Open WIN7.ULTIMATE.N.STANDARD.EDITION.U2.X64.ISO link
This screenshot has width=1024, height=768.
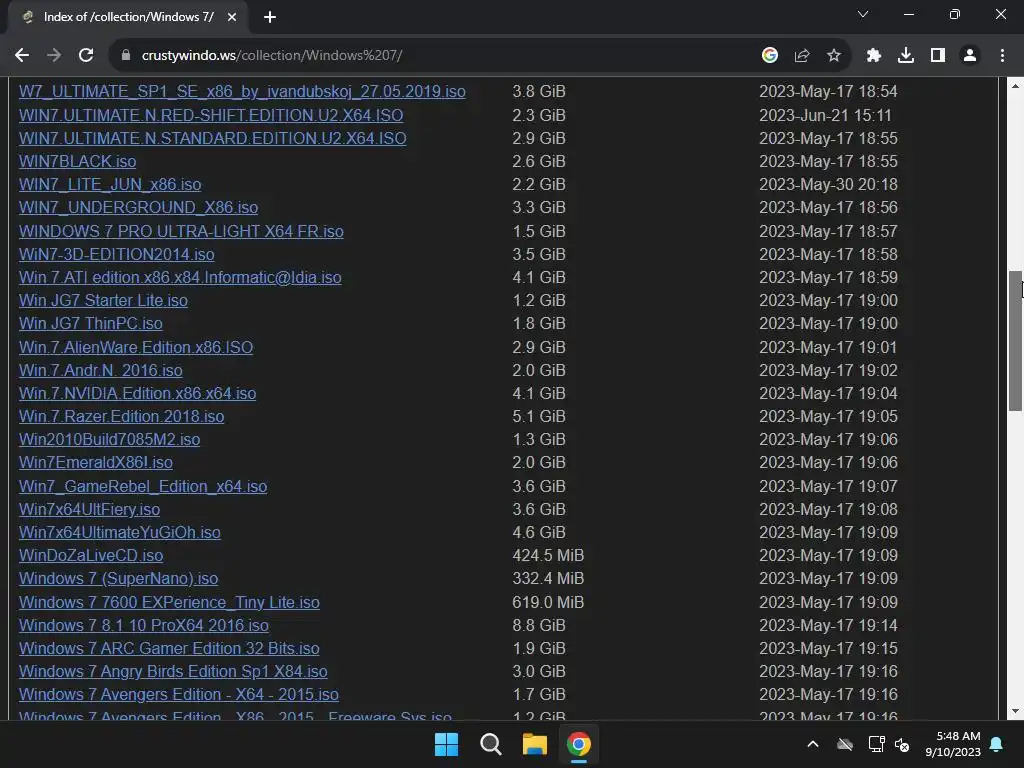[x=212, y=138]
